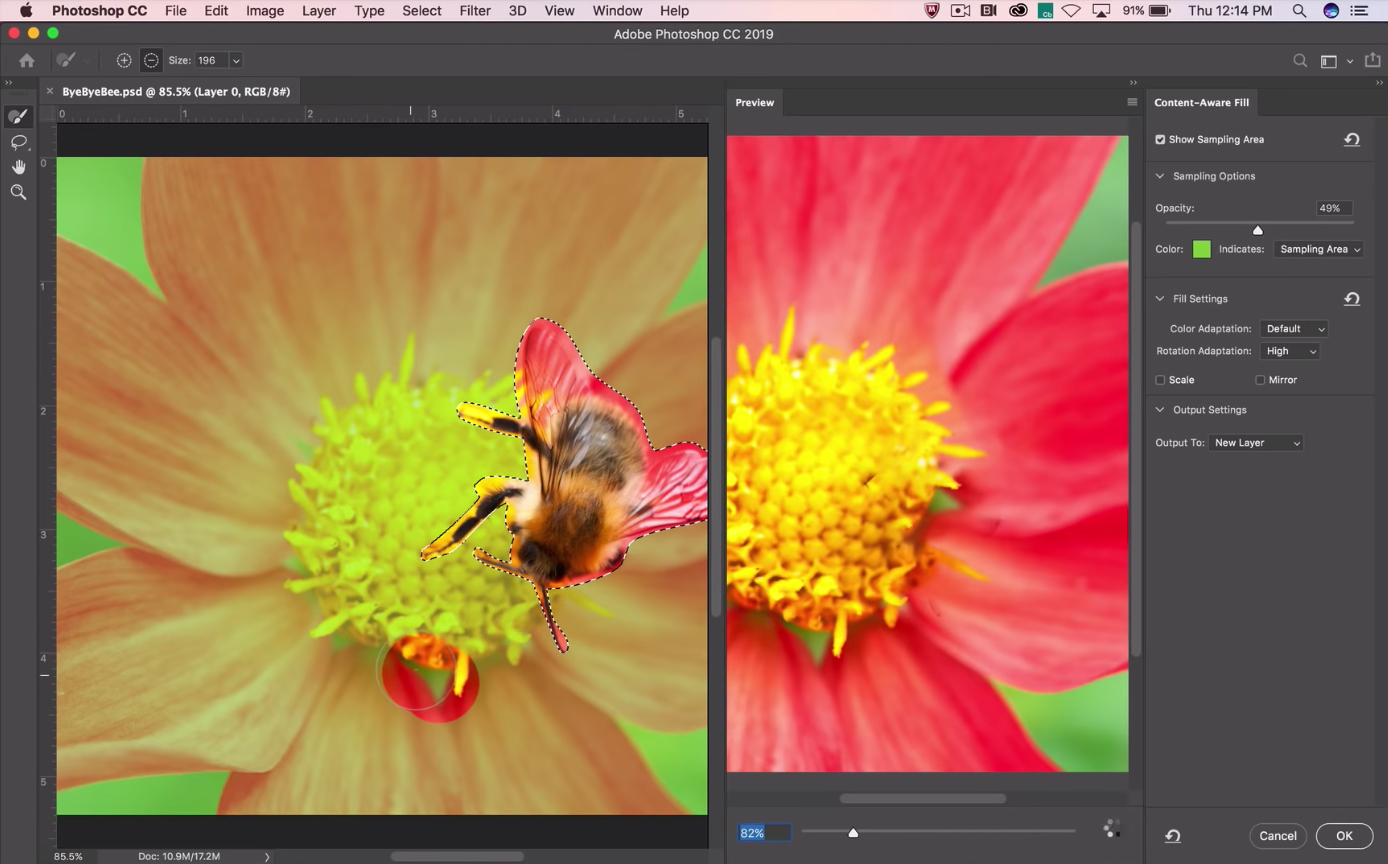This screenshot has height=864, width=1388.
Task: Uncheck Show Sampling Area
Action: [1160, 139]
